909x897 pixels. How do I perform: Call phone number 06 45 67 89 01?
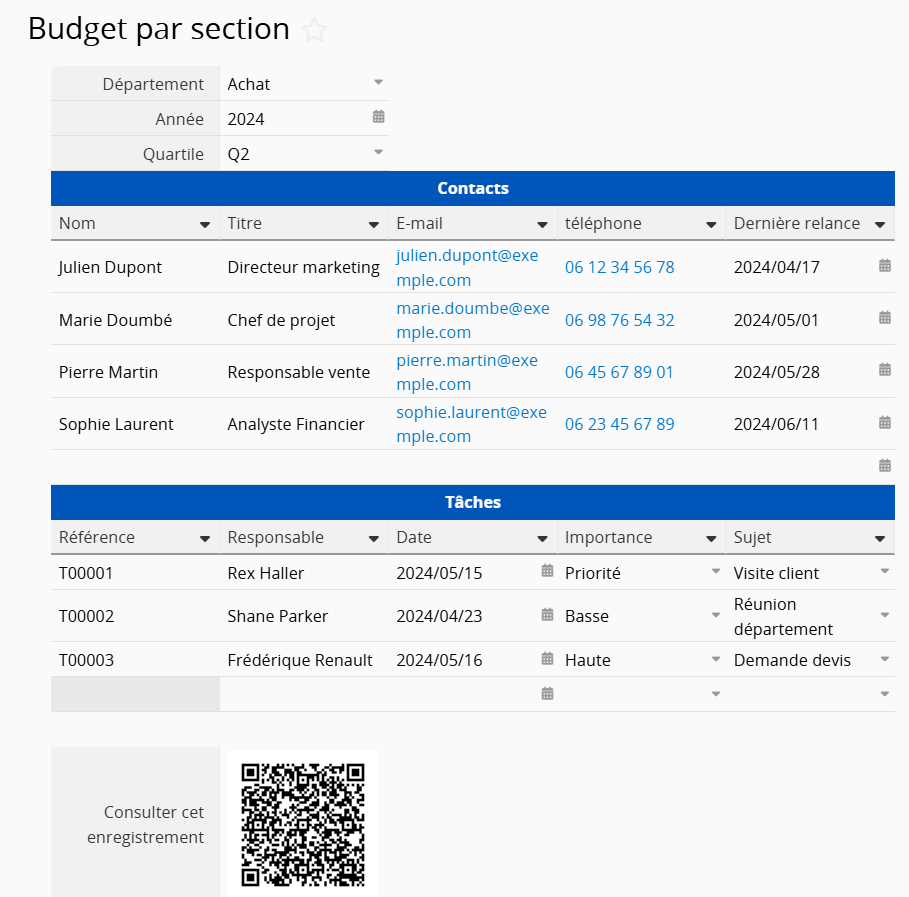619,372
